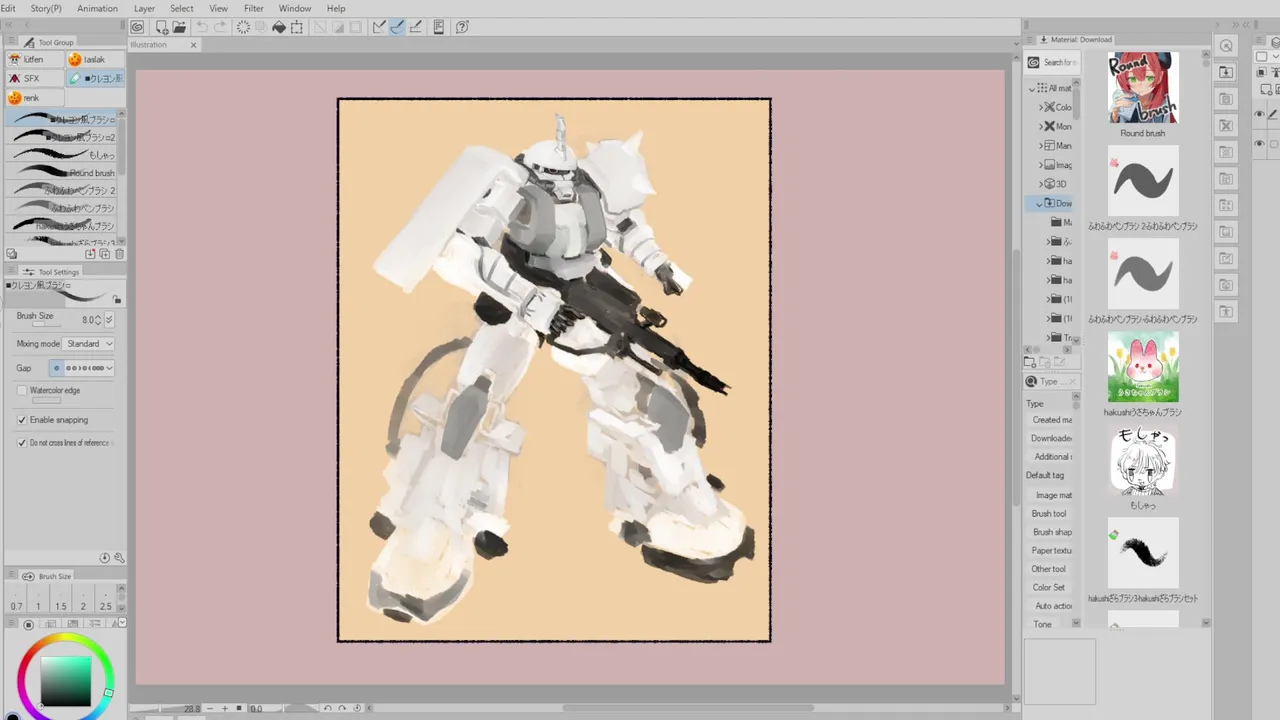The image size is (1280, 720).
Task: Select the クレヨン風 tool group
Action: click(96, 78)
